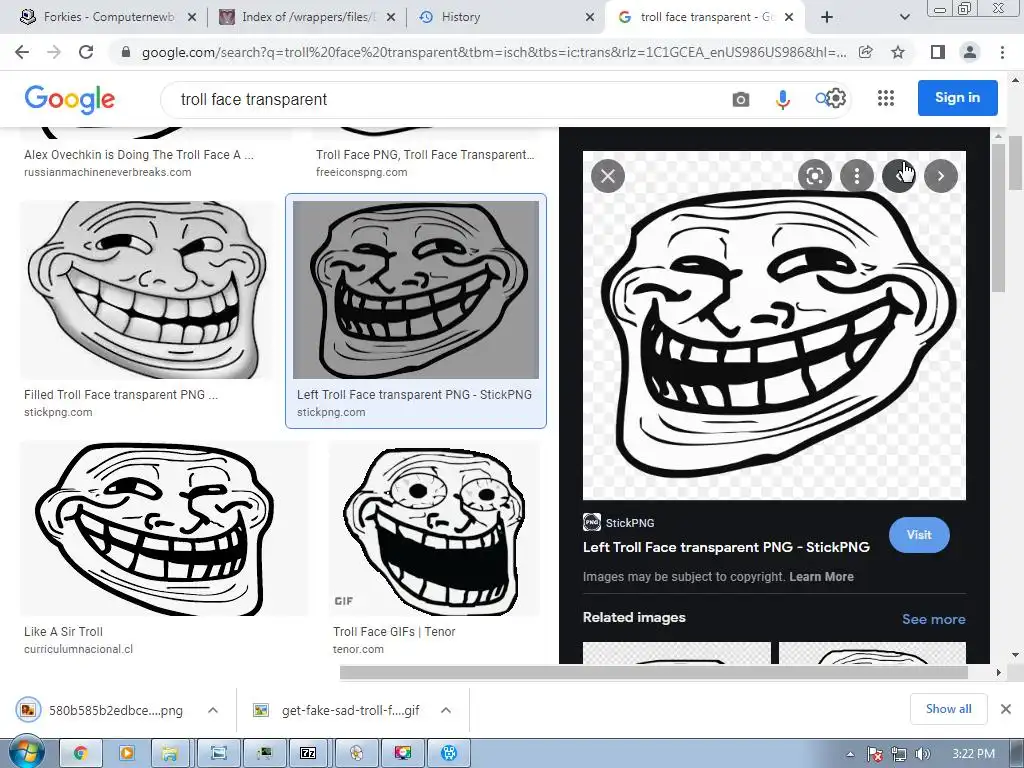
Task: Open tab search dropdown arrow
Action: coord(904,17)
